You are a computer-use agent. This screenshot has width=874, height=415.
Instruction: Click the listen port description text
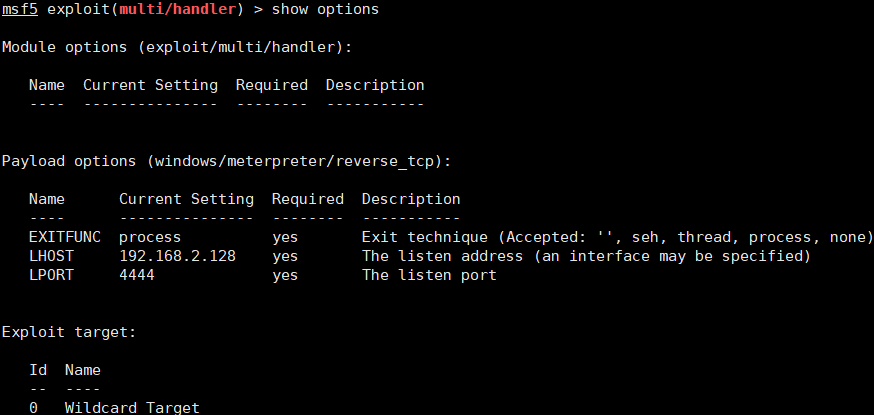coord(429,275)
